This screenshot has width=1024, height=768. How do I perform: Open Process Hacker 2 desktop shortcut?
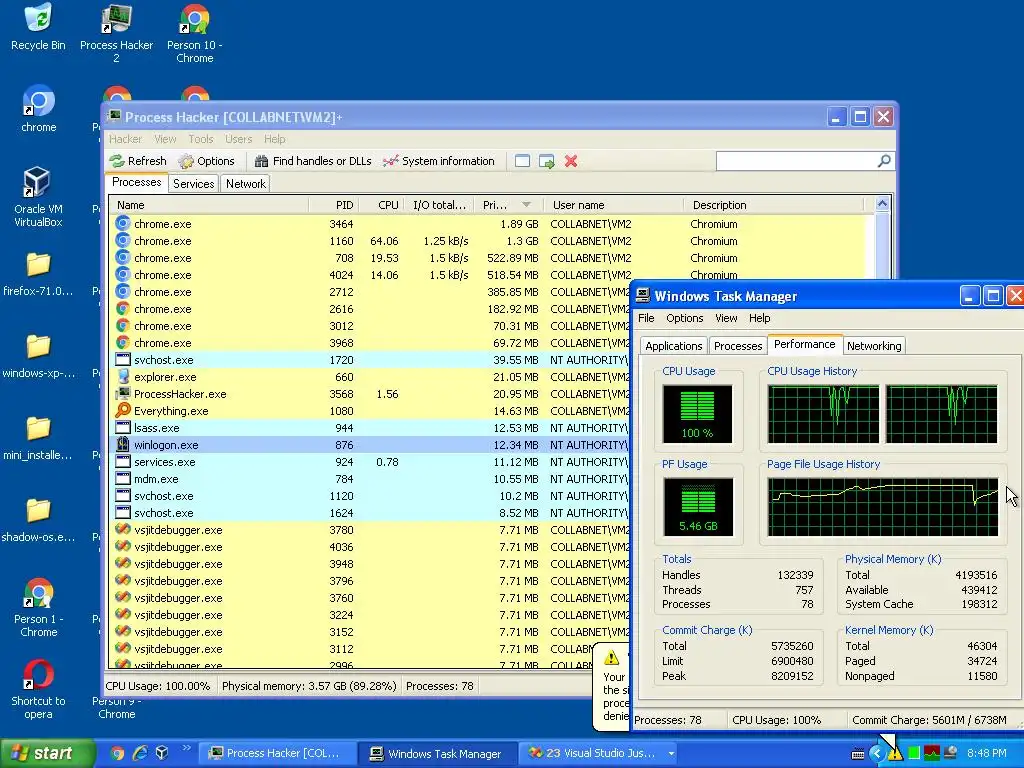116,33
